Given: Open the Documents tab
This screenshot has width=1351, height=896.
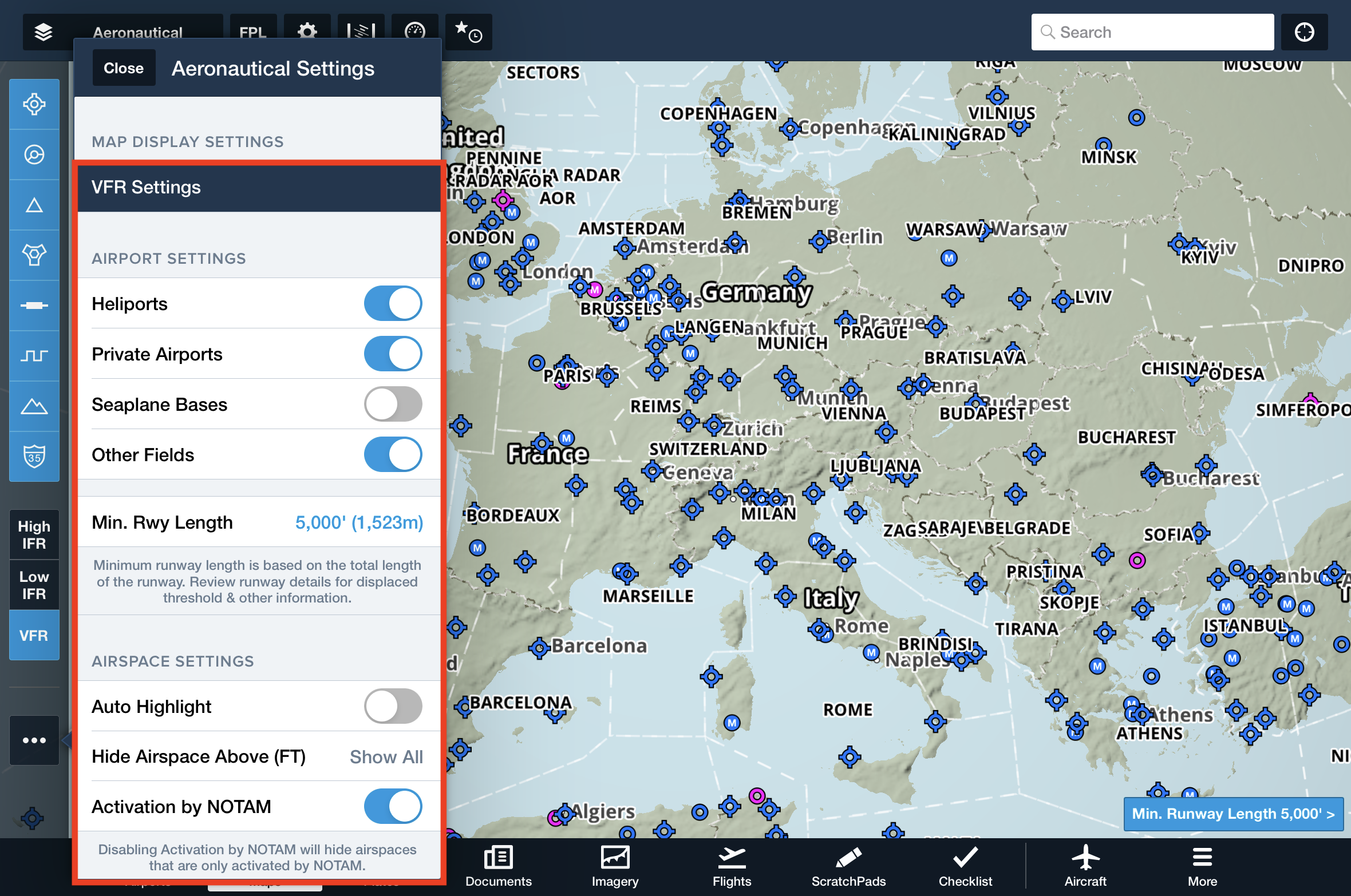Looking at the screenshot, I should (499, 867).
